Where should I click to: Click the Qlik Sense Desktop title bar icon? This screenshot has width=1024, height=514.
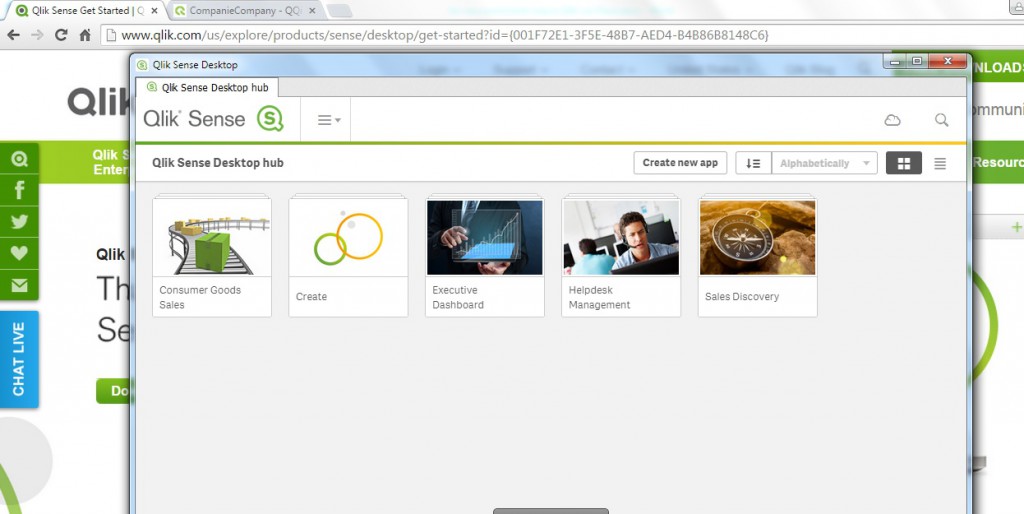[x=142, y=65]
